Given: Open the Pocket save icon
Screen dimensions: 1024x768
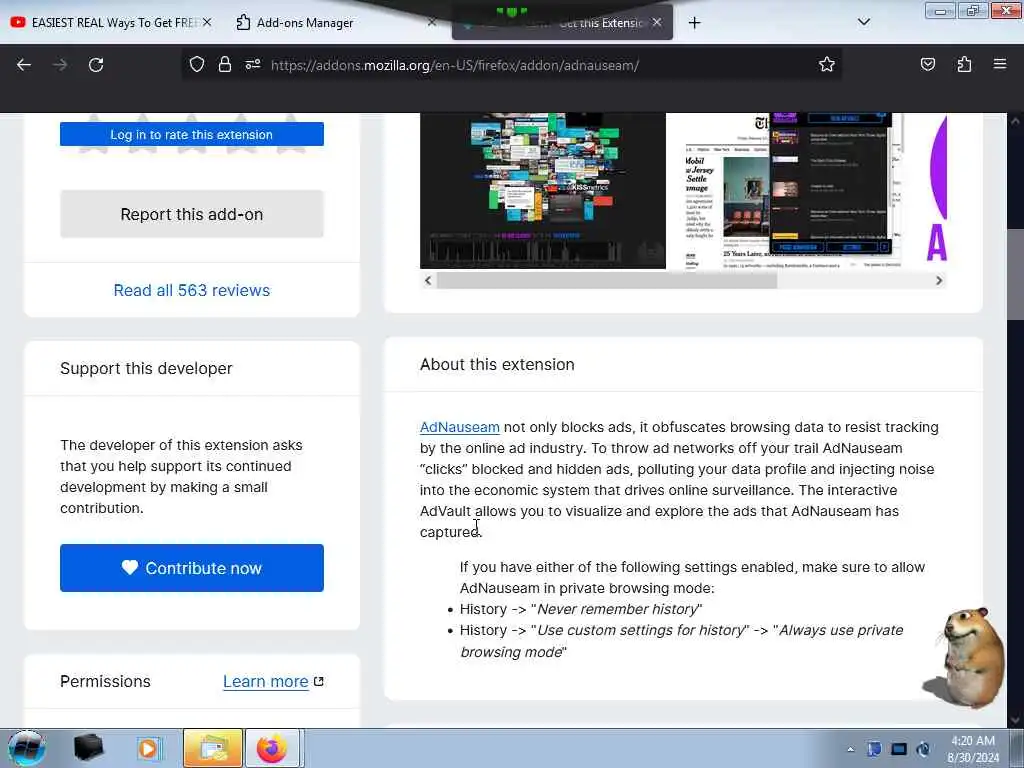Looking at the screenshot, I should point(927,64).
